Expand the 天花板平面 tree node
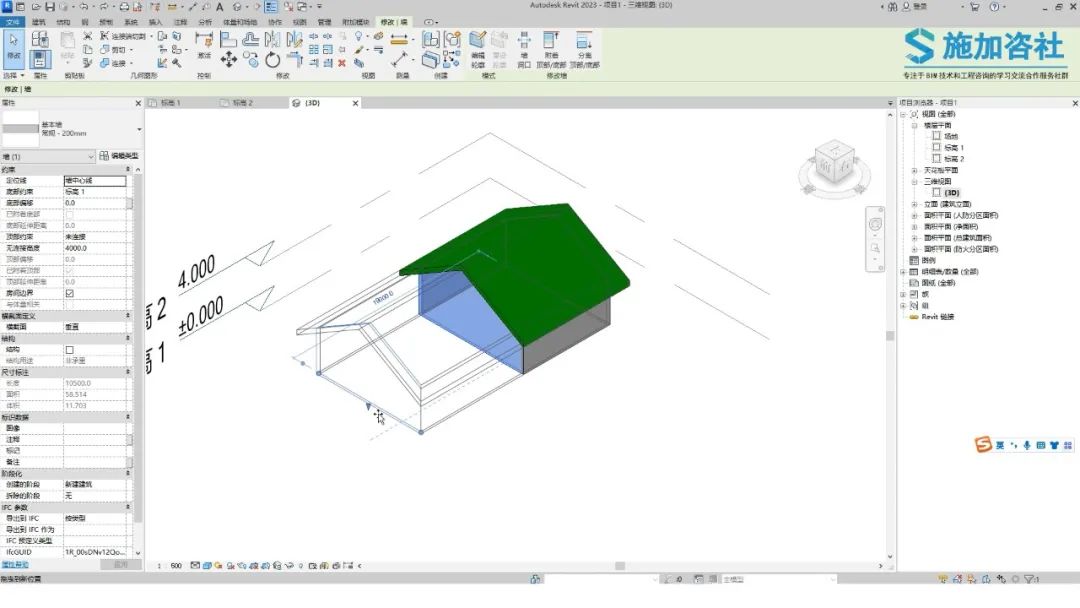The image size is (1080, 608). 914,170
